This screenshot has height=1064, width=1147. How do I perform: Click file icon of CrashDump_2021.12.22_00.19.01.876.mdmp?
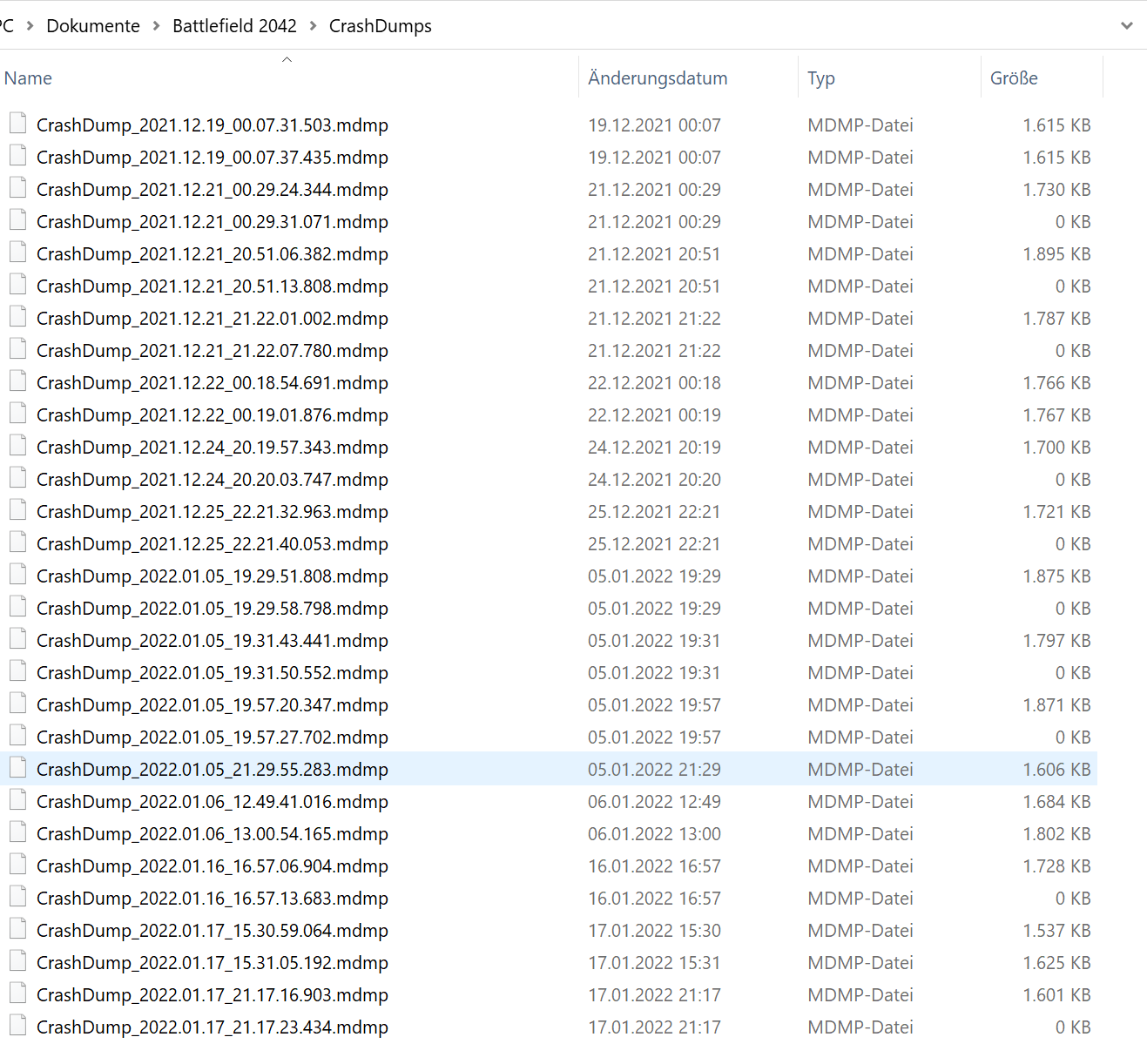pyautogui.click(x=17, y=414)
